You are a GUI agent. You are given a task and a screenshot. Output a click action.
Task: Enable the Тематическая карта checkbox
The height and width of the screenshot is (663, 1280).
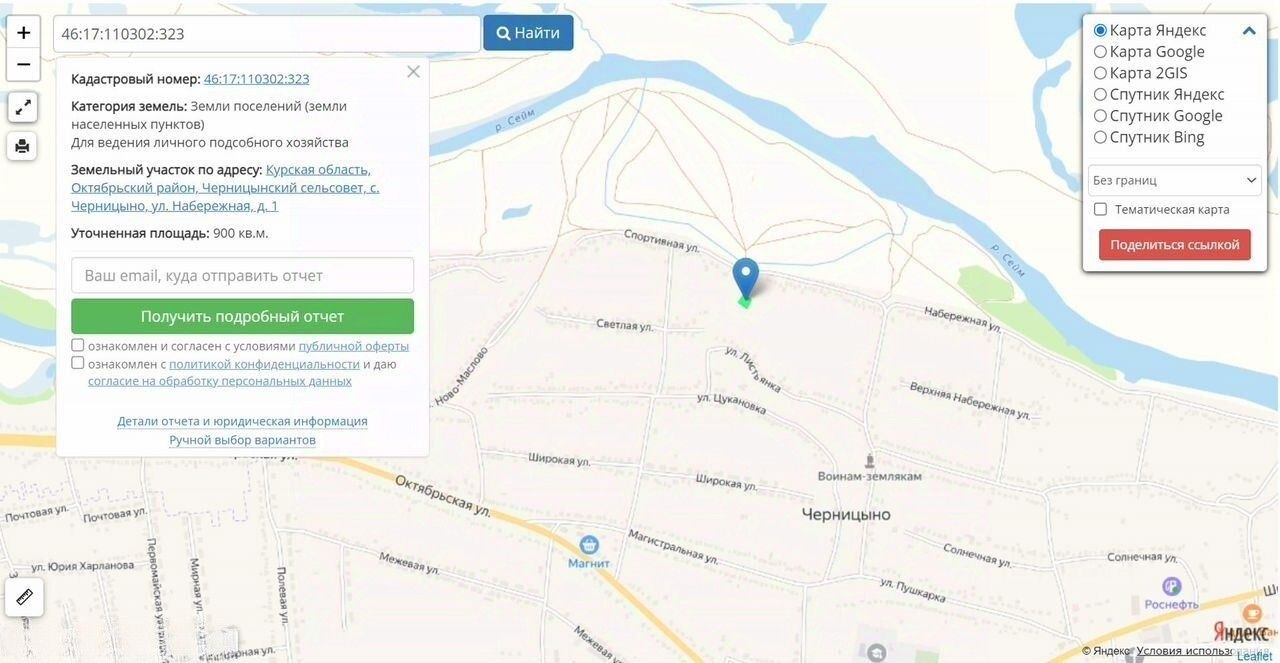click(x=1100, y=209)
